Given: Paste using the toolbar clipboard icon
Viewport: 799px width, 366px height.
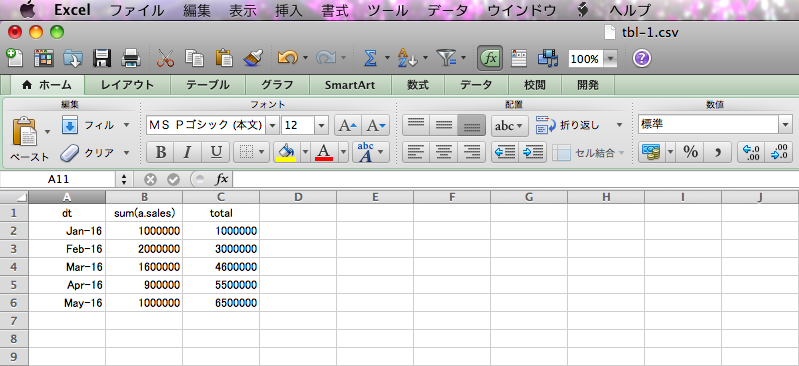Looking at the screenshot, I should tap(223, 58).
